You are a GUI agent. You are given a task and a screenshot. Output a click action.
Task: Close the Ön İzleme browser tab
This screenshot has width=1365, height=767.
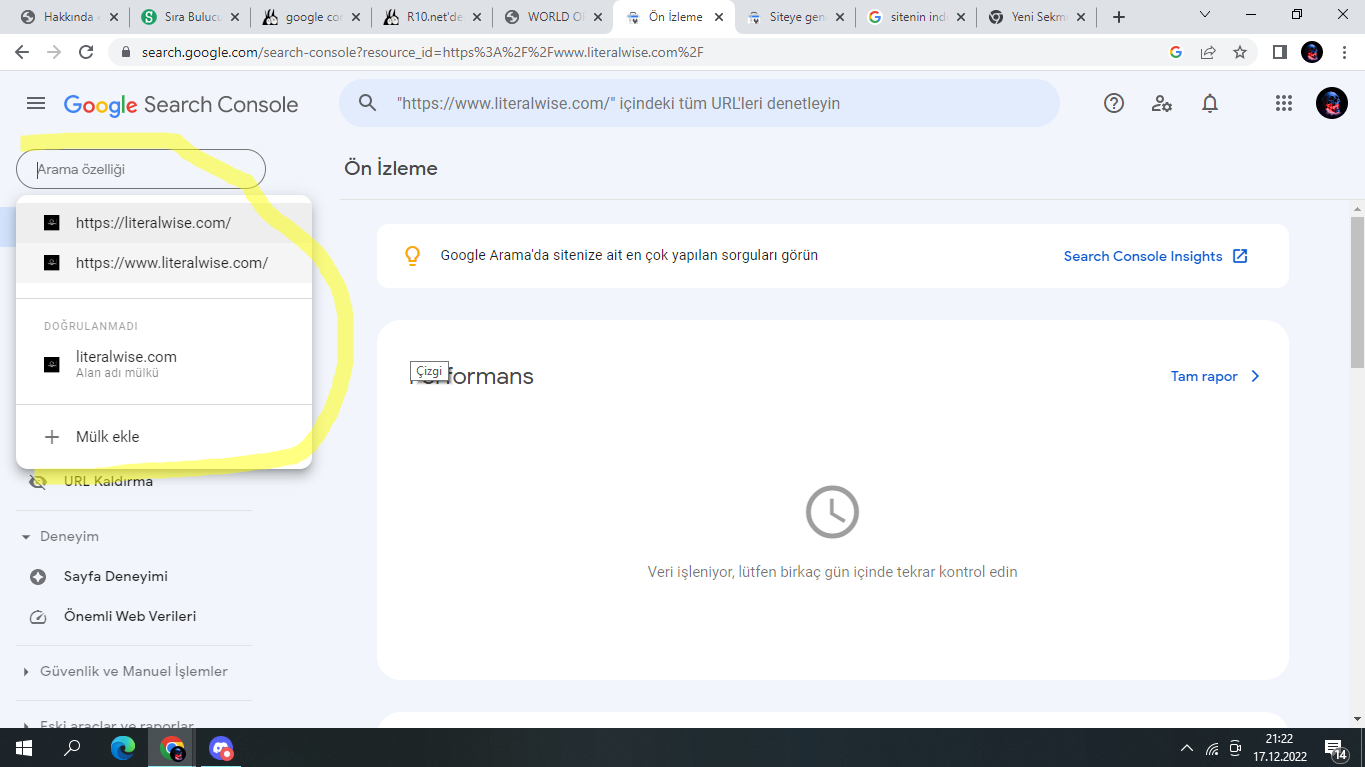tap(718, 17)
